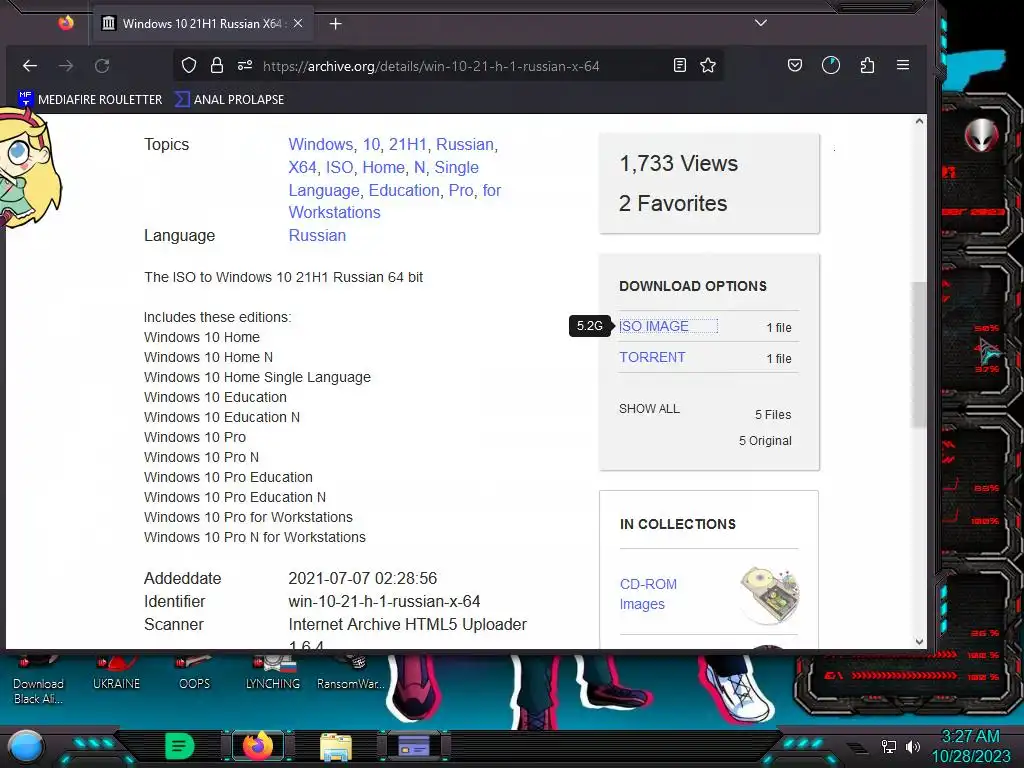Click the network tray icon
Viewport: 1024px width, 768px height.
pyautogui.click(x=888, y=746)
